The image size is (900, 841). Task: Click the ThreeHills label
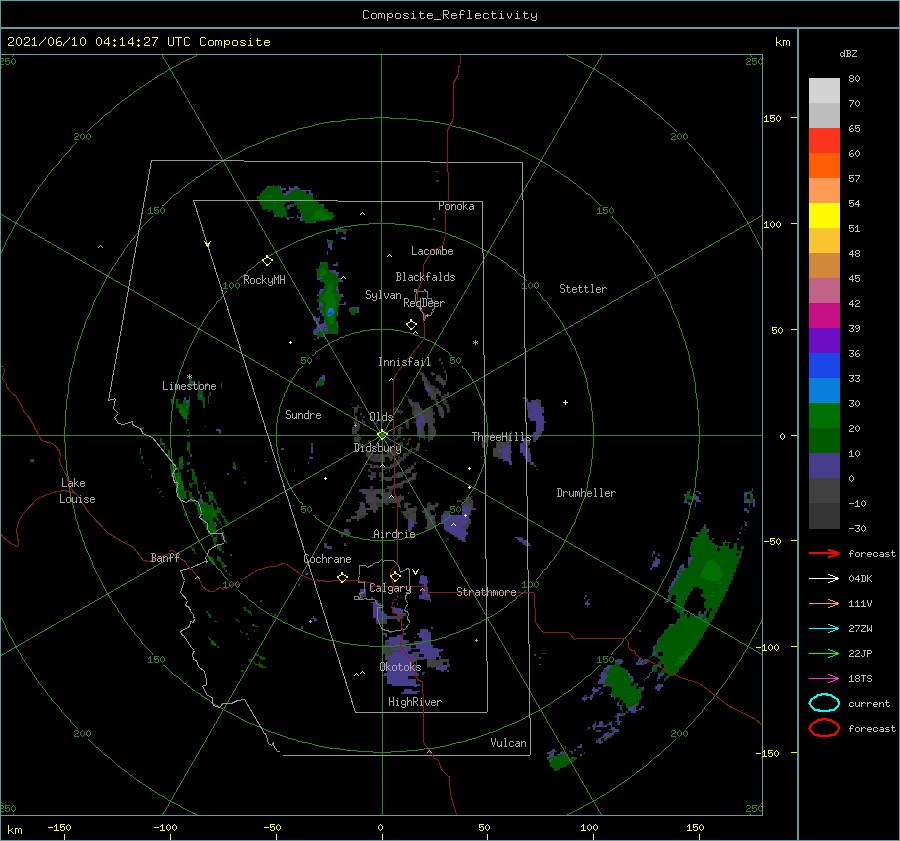pos(502,437)
